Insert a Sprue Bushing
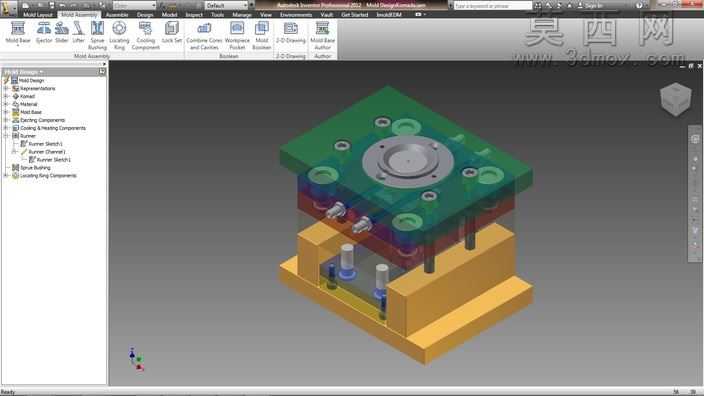 pyautogui.click(x=97, y=35)
